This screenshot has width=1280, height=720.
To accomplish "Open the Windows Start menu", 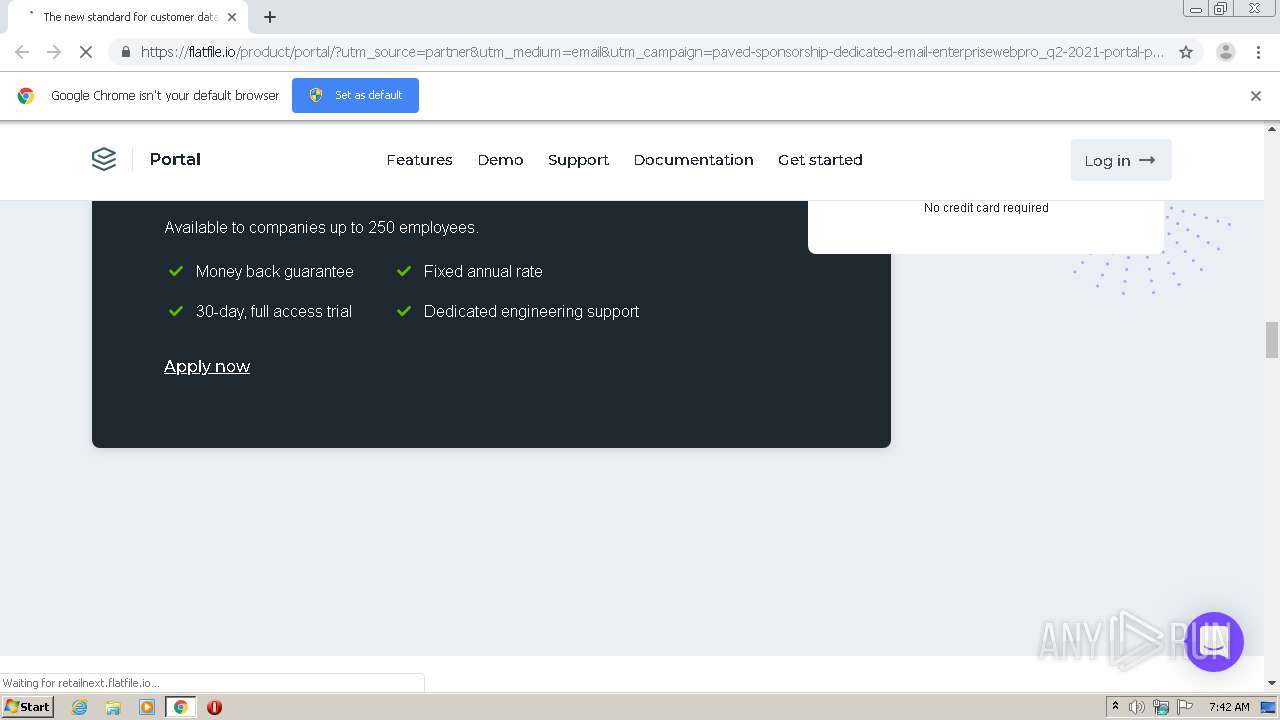I will 27,707.
